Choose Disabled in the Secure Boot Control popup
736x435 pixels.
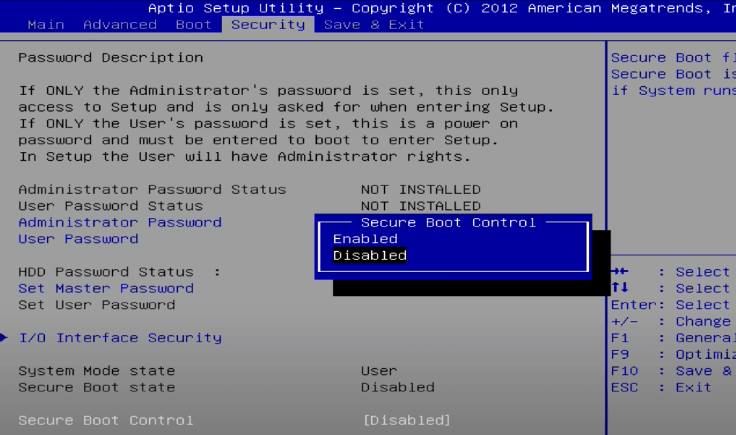click(370, 255)
